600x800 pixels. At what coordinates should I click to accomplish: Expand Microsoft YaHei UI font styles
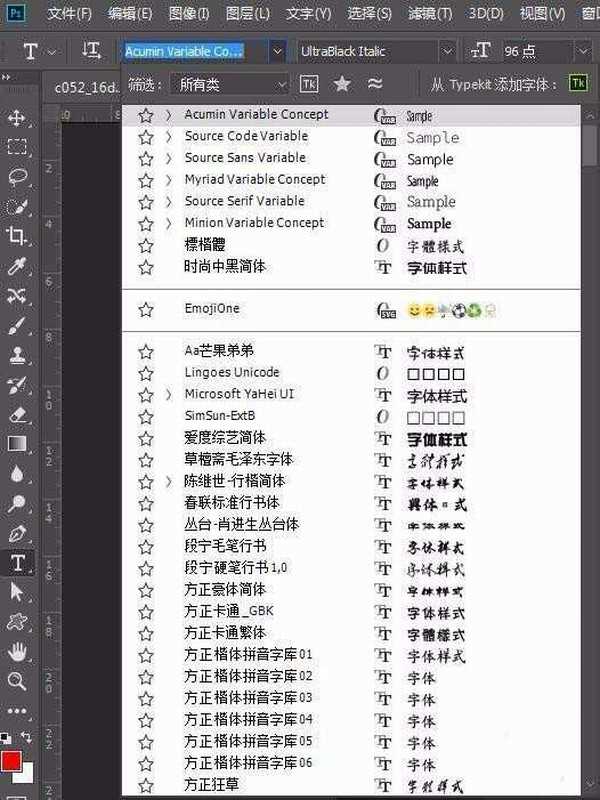tap(168, 395)
